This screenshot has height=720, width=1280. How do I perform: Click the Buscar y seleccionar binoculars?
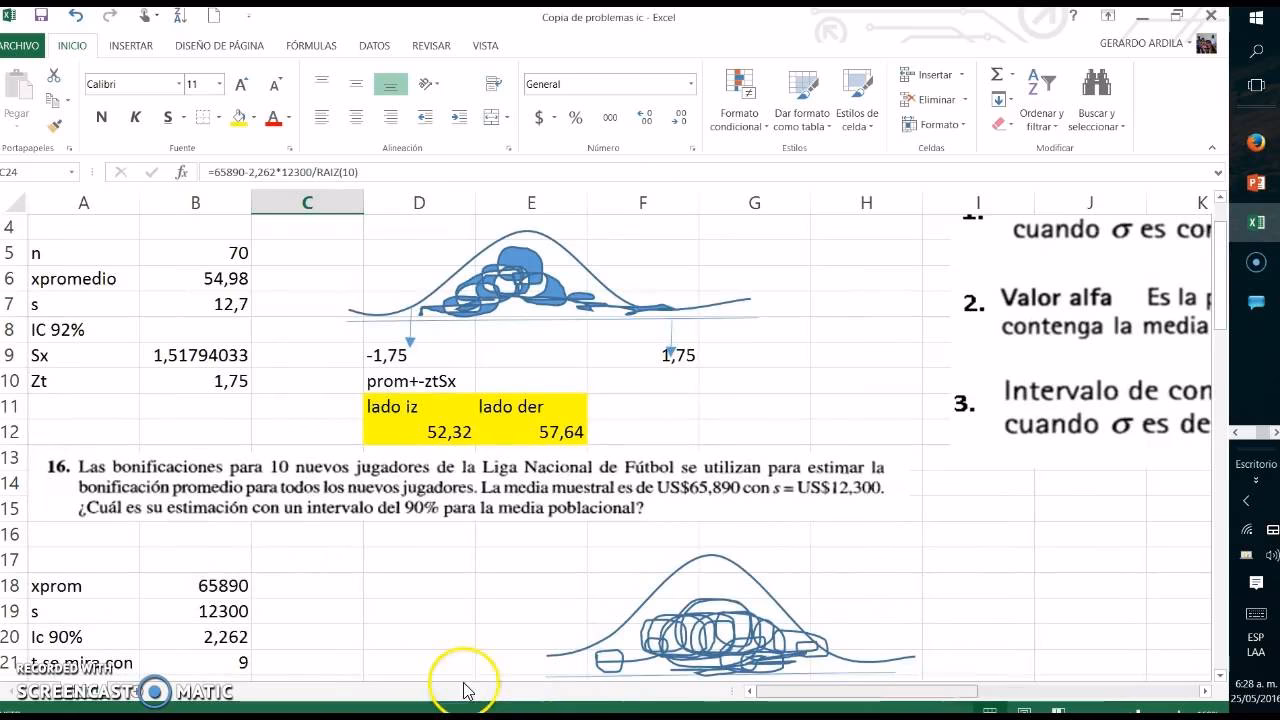pos(1096,100)
